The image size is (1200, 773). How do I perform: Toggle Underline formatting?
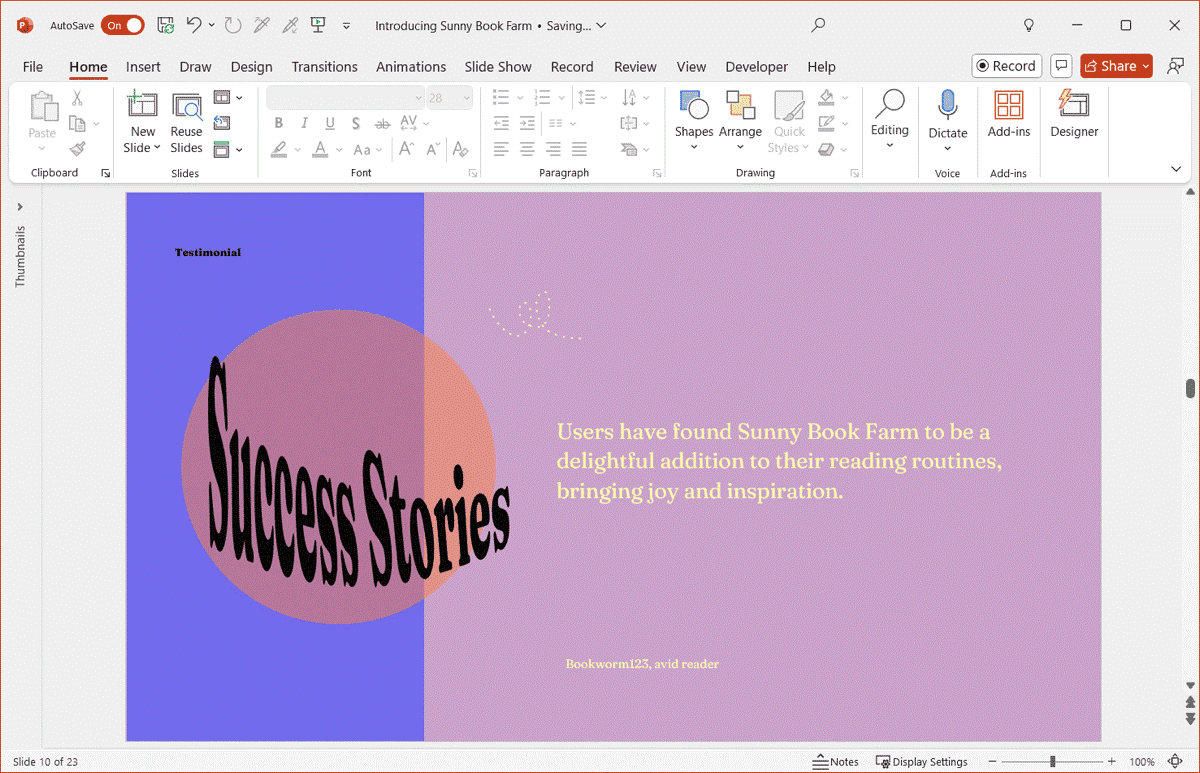click(330, 123)
